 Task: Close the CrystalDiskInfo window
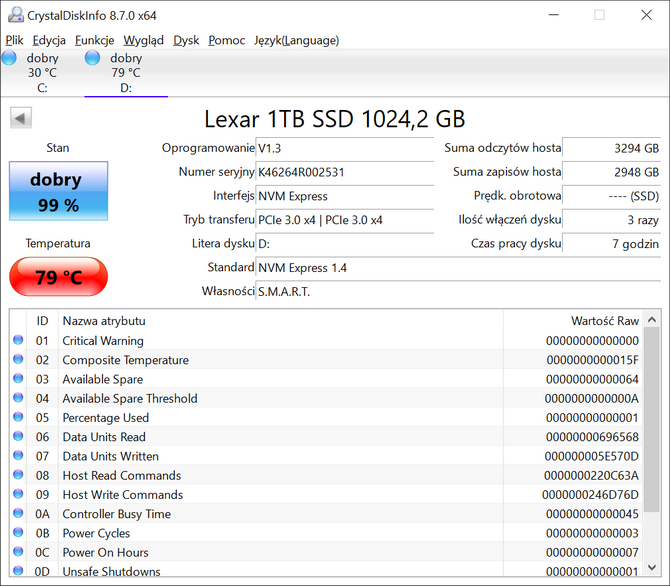click(x=646, y=15)
